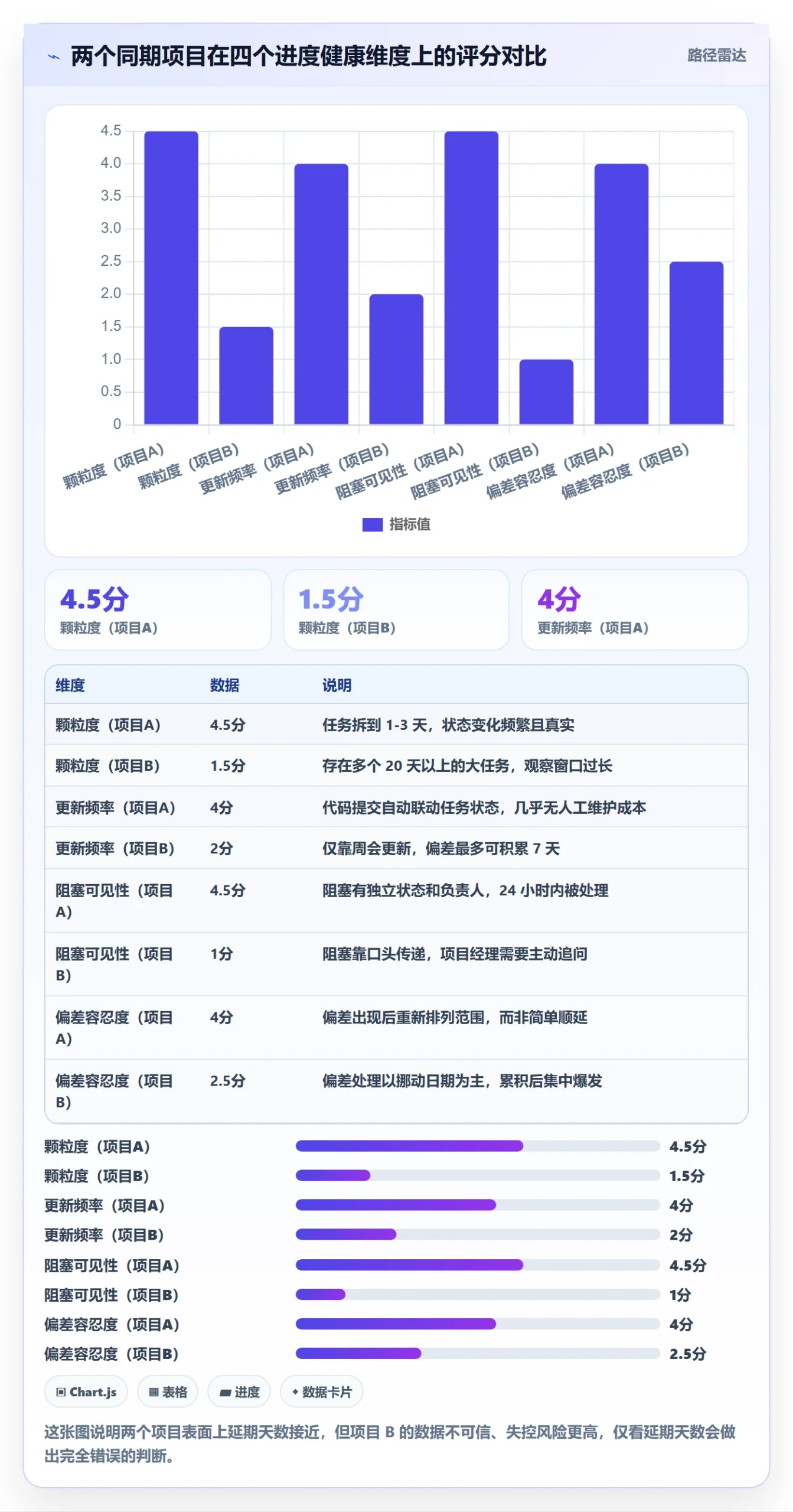Click the 表格 tag chip

point(168,1392)
